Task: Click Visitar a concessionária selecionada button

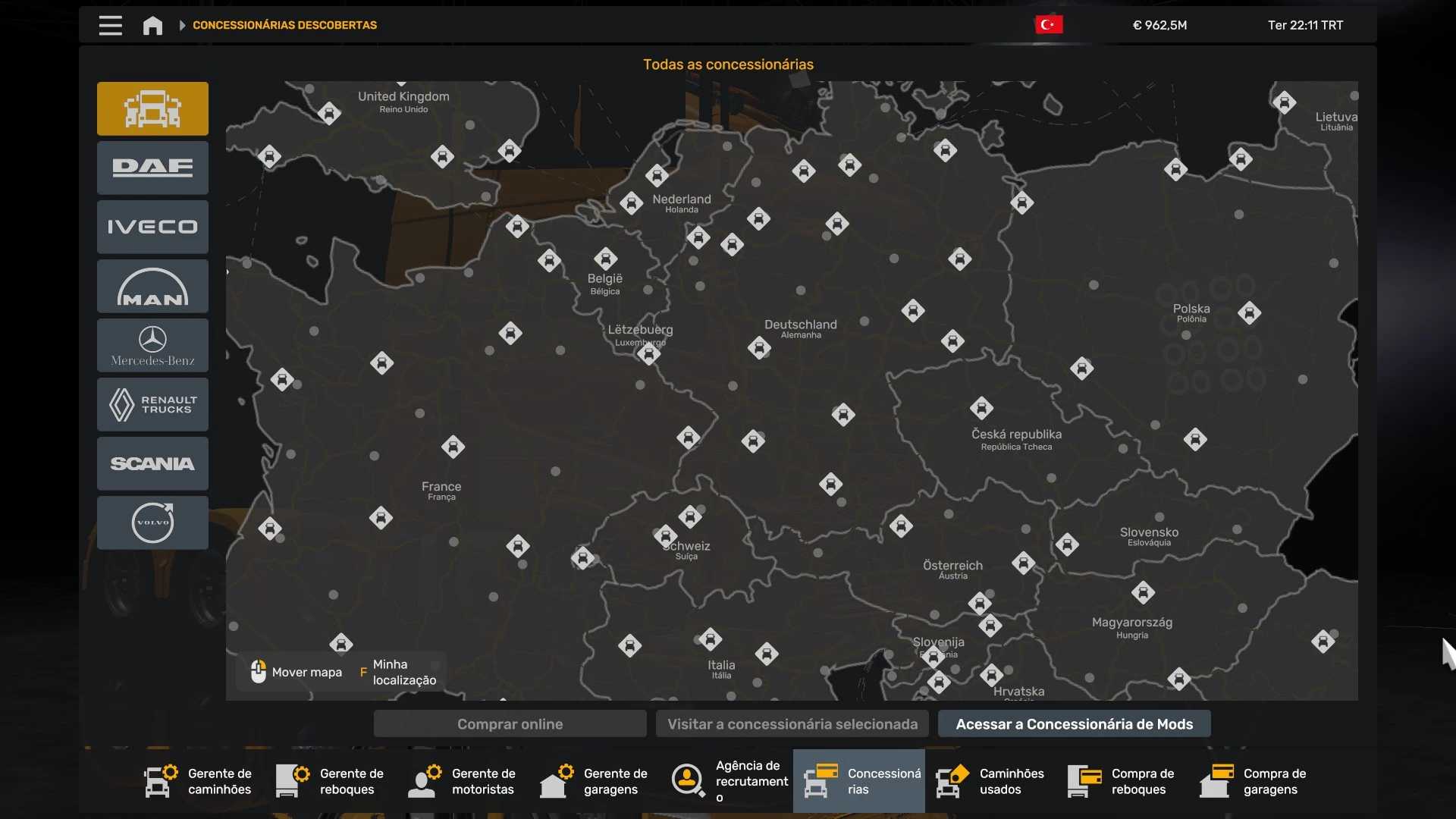Action: [792, 723]
